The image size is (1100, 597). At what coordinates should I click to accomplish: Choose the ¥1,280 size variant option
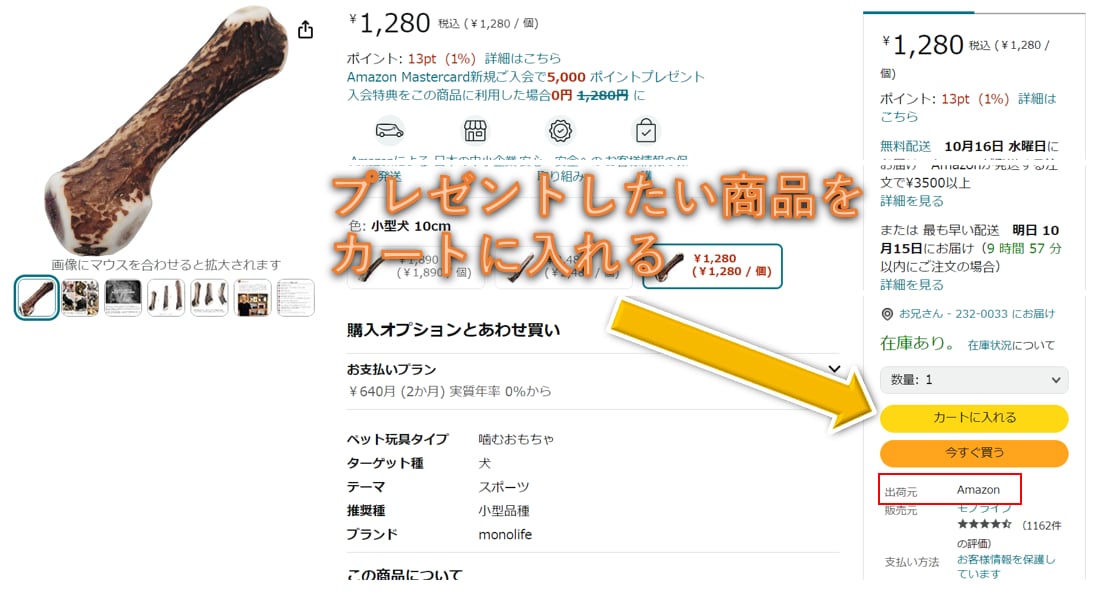[x=712, y=266]
